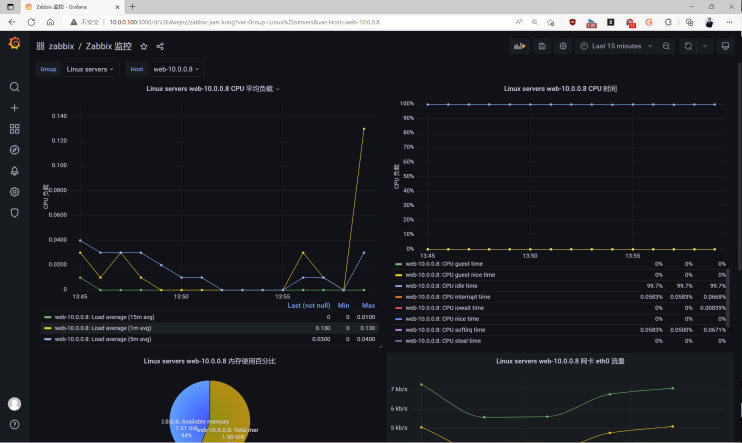Viewport: 742px width, 443px height.
Task: Toggle CPU interrupt time series
Action: [x=448, y=297]
